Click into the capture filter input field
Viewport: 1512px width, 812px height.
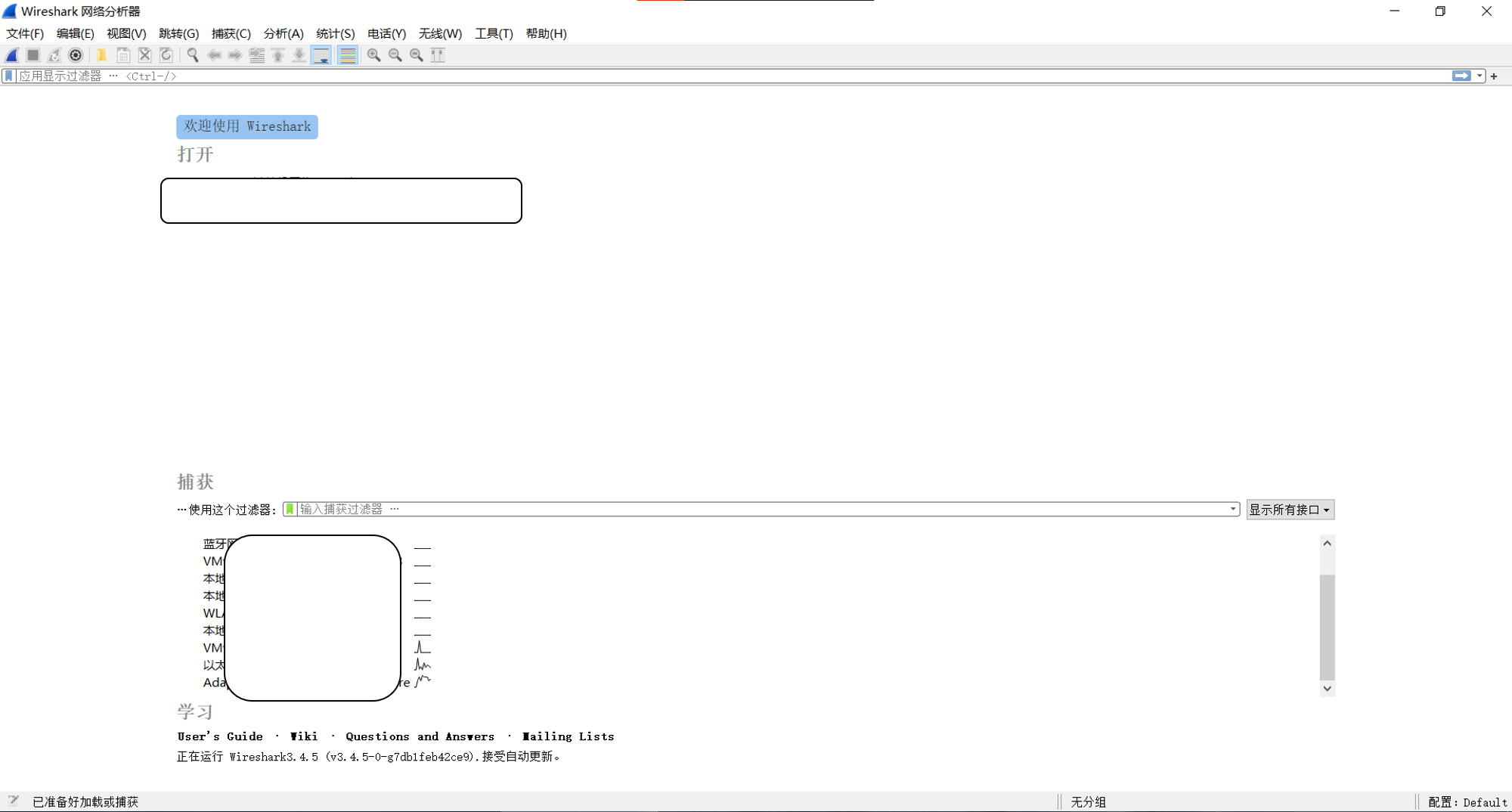point(762,510)
